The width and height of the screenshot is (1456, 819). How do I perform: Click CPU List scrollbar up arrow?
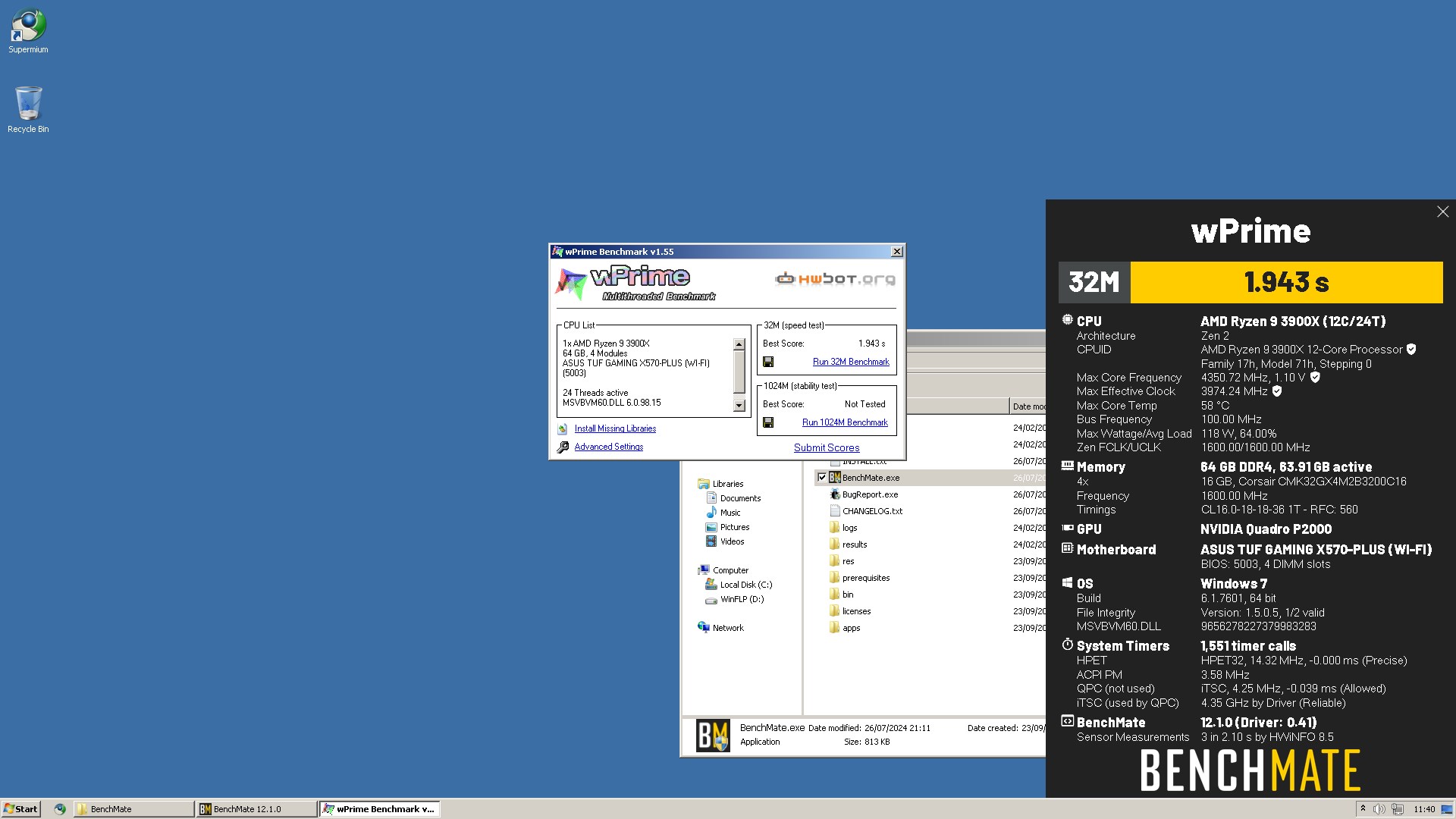(x=739, y=344)
